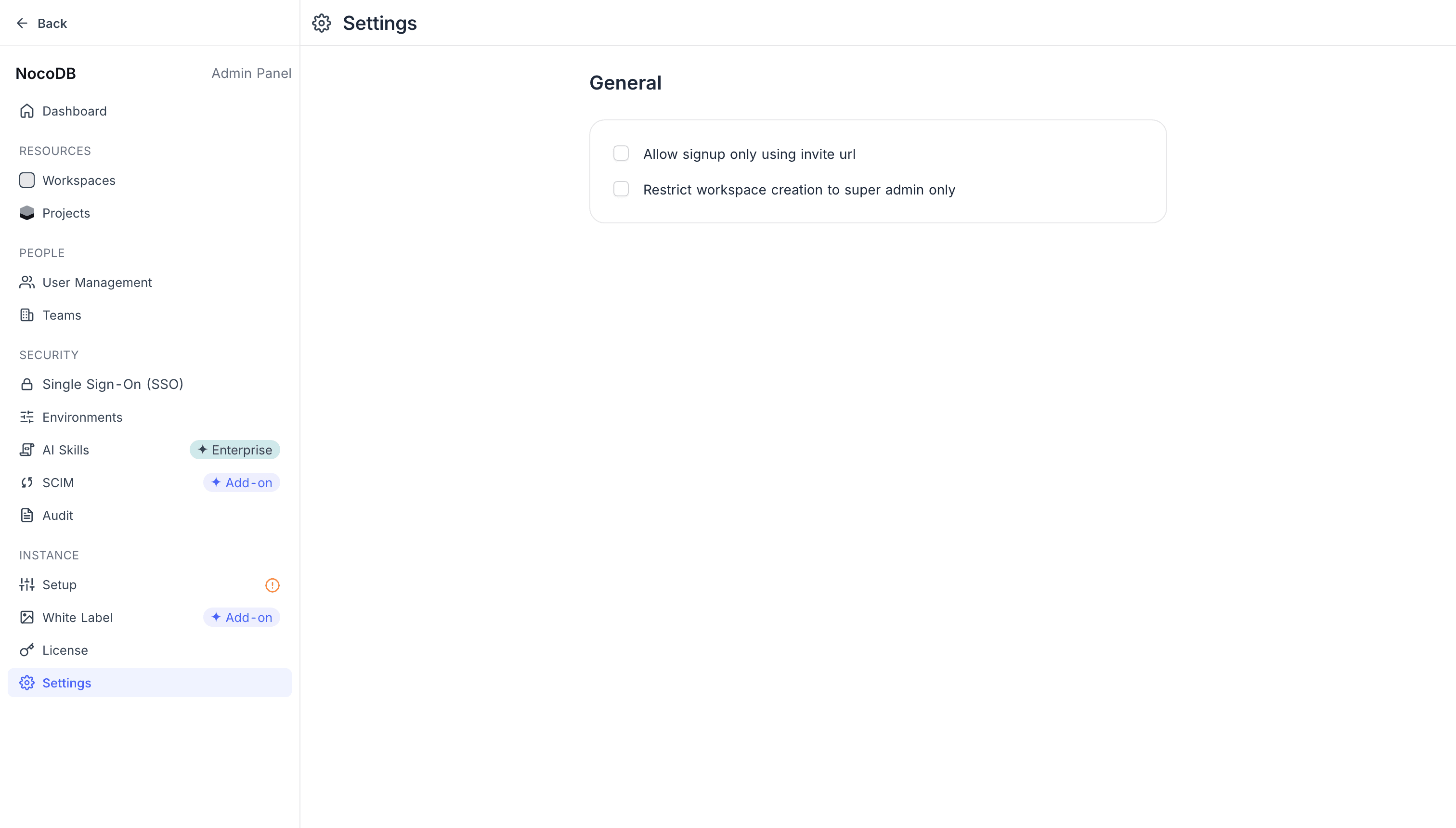The image size is (1456, 828).
Task: Click the SCIM sync icon
Action: tap(27, 482)
